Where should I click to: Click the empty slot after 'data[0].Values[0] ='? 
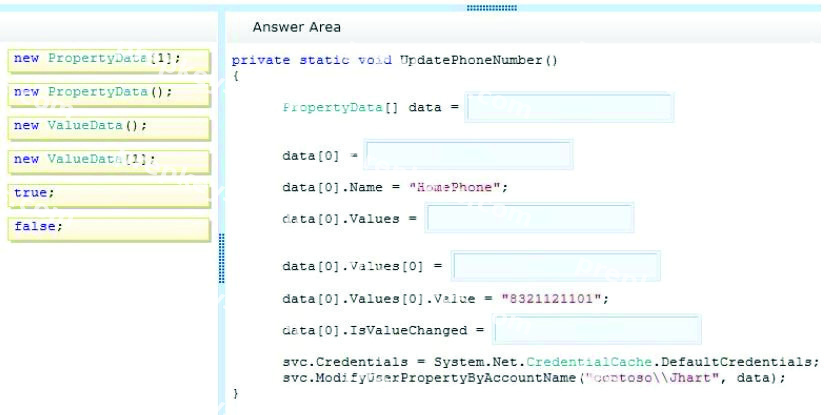[556, 265]
